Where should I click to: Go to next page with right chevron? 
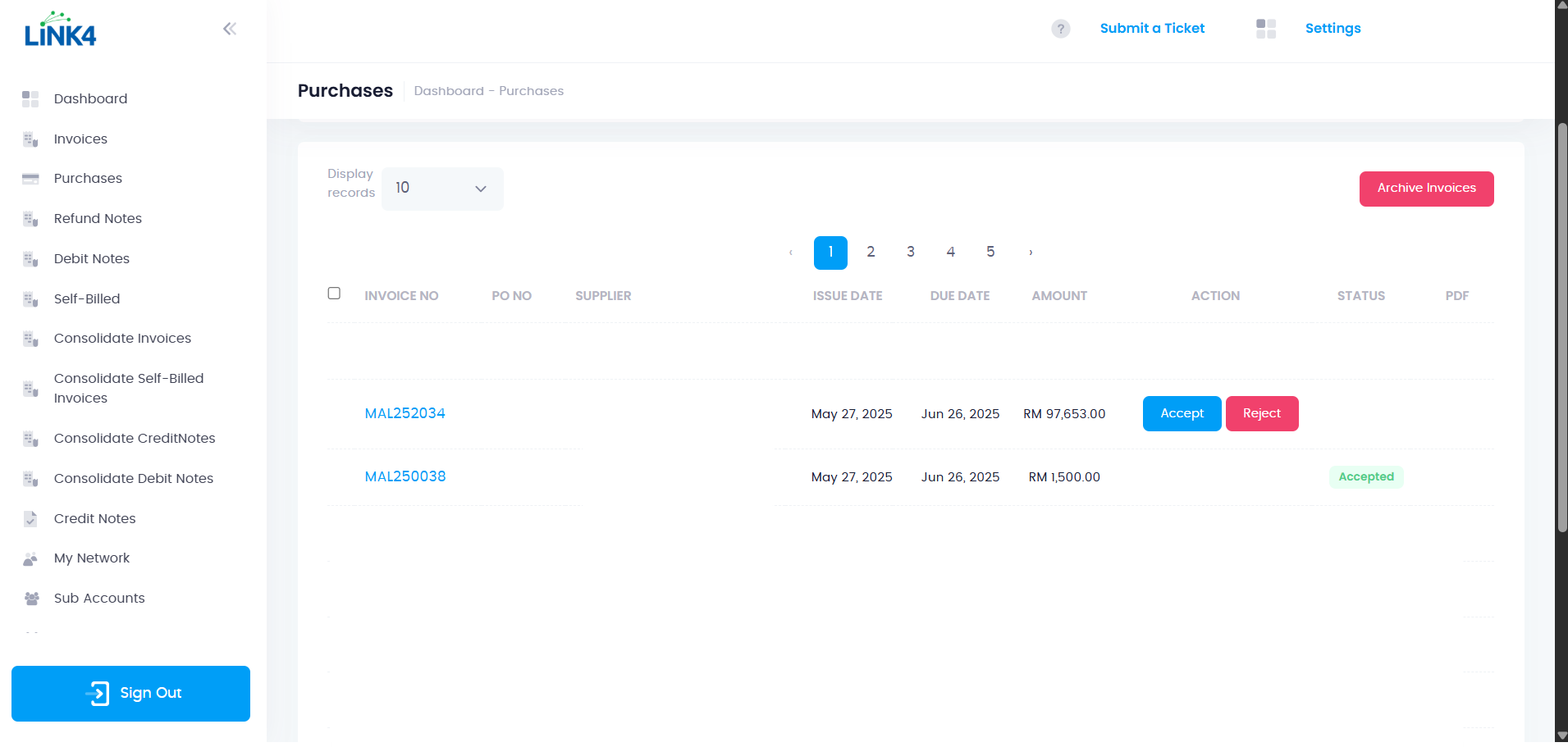(1031, 253)
